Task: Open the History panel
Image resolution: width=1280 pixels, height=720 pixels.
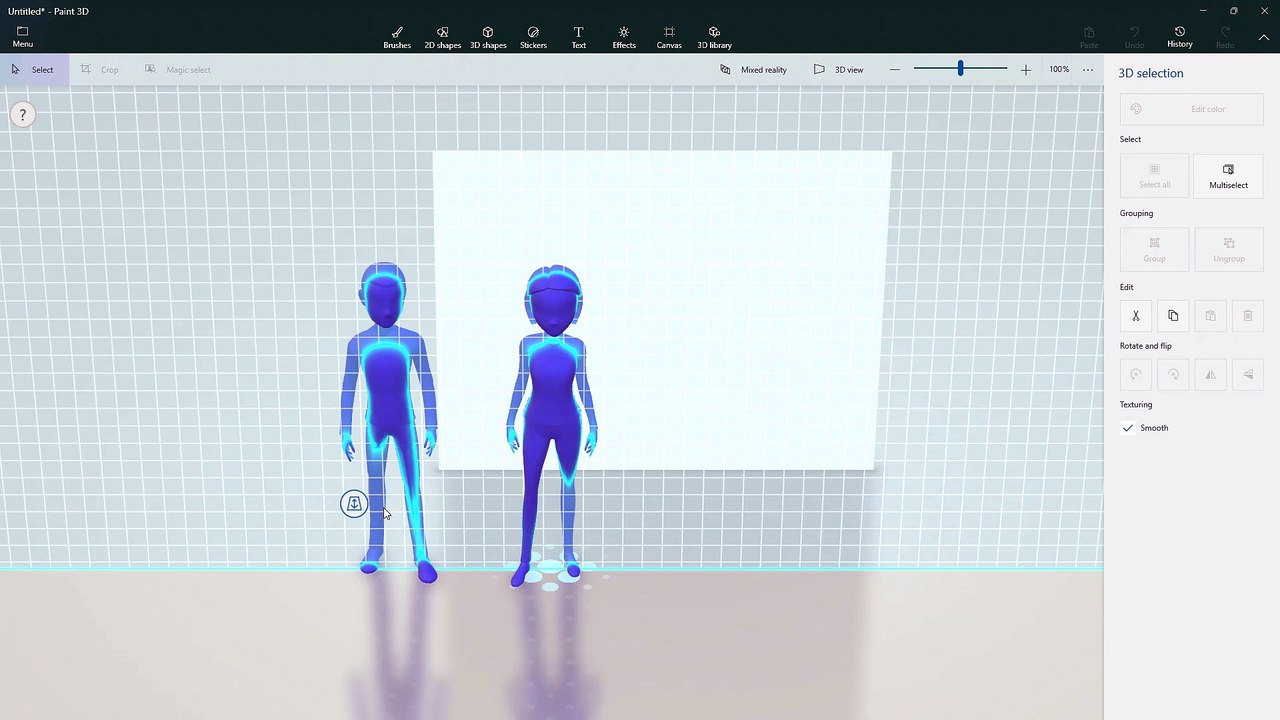Action: 1179,37
